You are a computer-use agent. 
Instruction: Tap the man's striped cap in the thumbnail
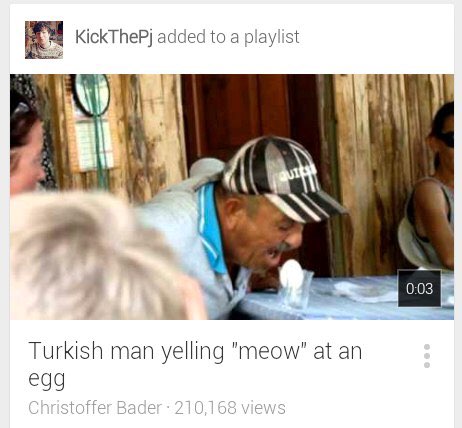(283, 178)
